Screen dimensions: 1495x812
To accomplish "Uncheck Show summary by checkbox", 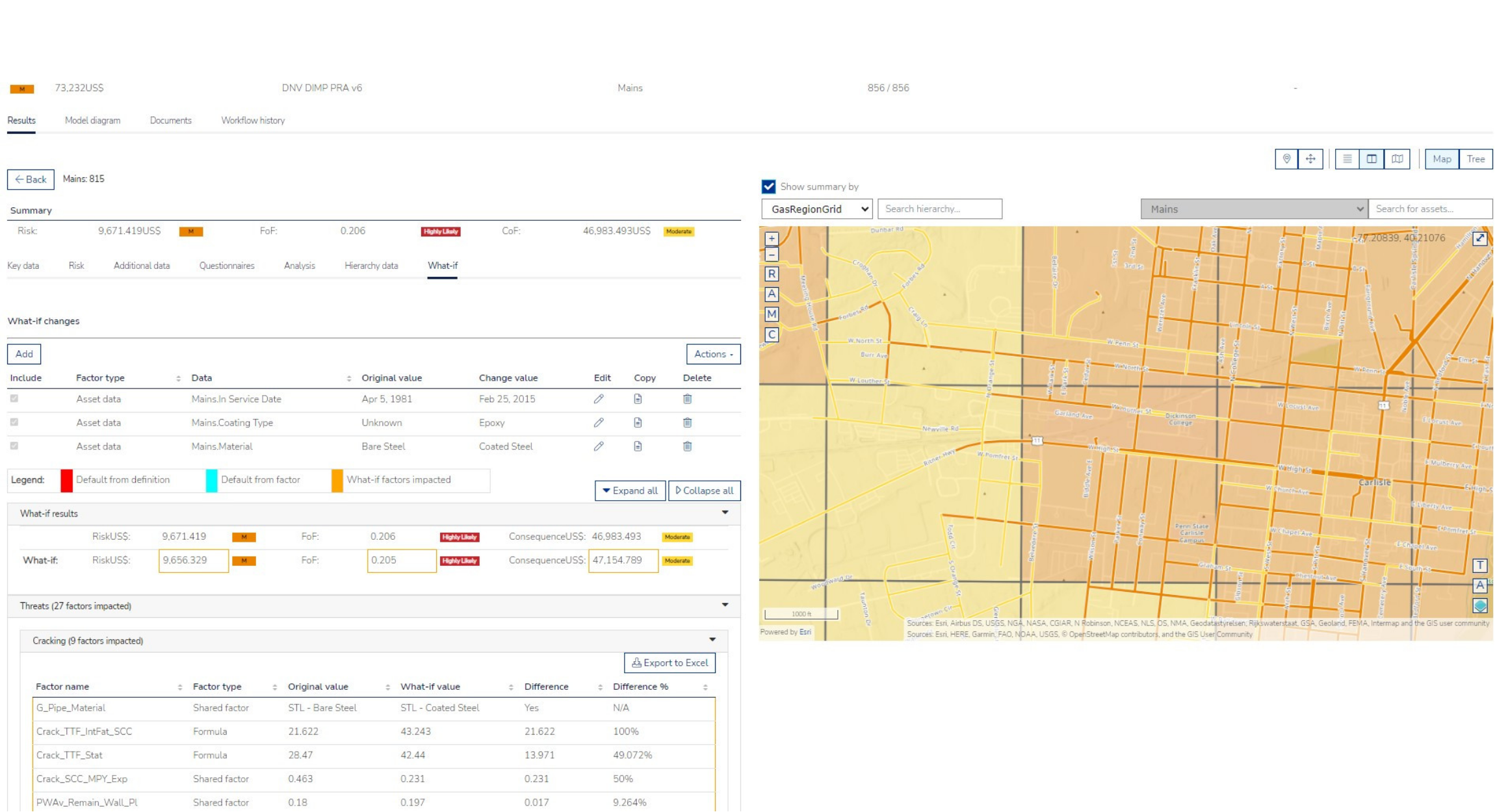I will (768, 187).
